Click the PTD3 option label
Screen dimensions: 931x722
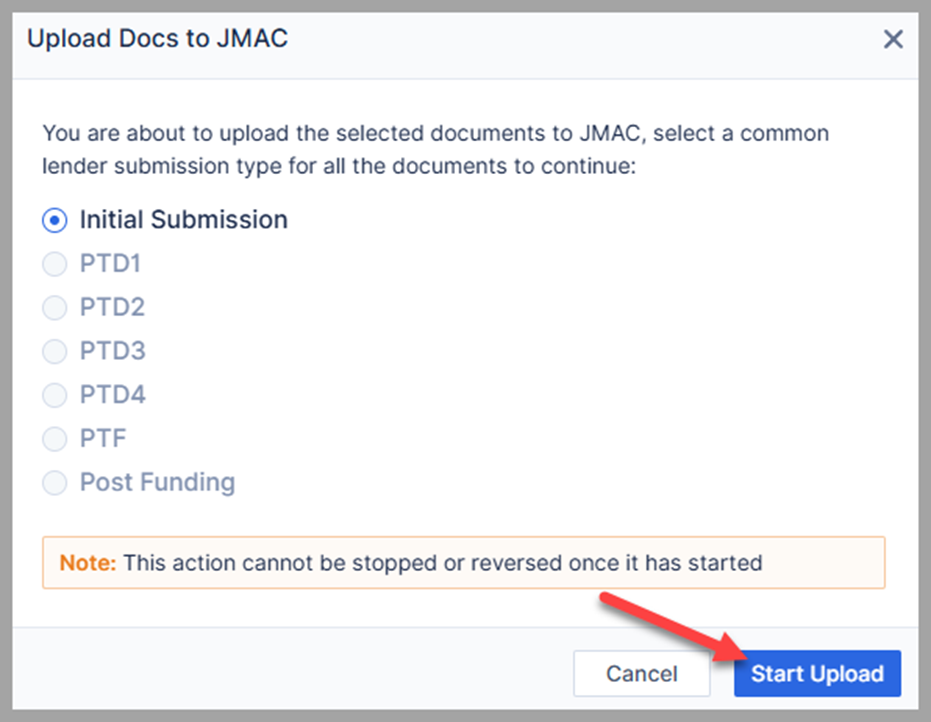112,352
